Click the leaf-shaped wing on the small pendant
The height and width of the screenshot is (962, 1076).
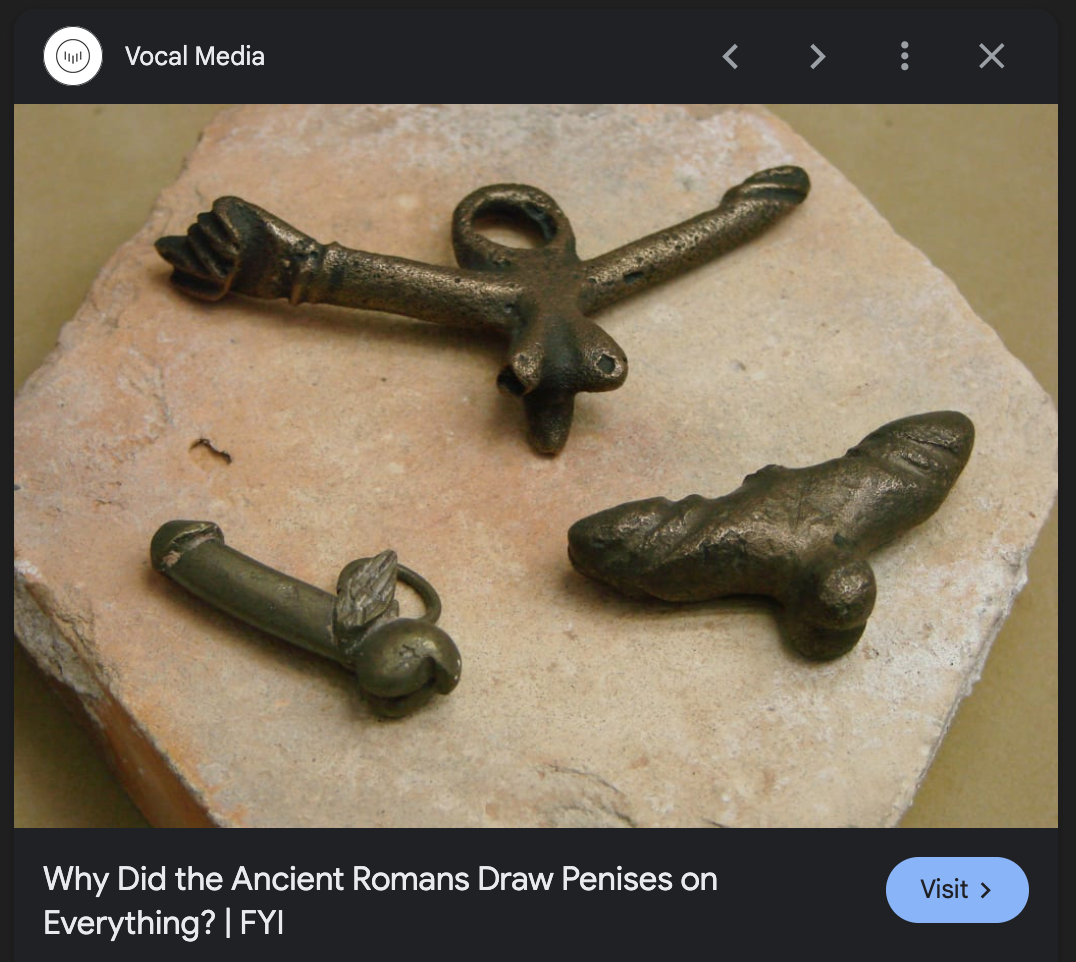(368, 590)
